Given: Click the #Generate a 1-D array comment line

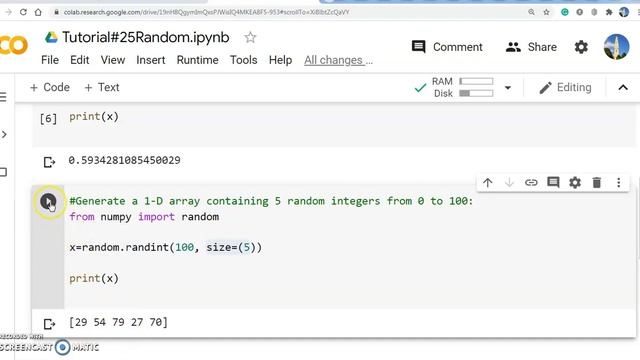Looking at the screenshot, I should coord(271,201).
